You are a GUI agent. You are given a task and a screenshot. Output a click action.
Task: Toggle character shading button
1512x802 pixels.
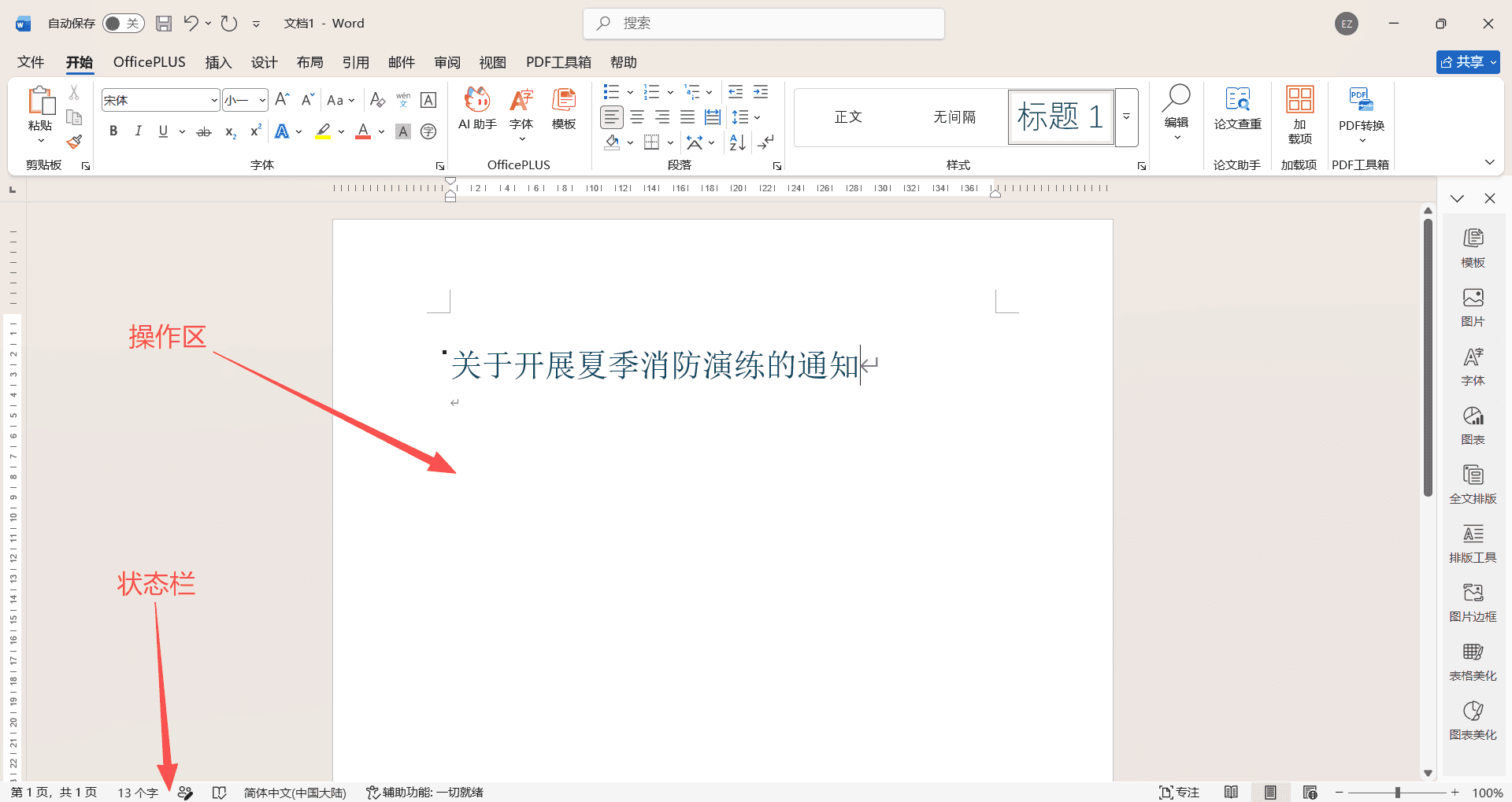click(x=403, y=131)
